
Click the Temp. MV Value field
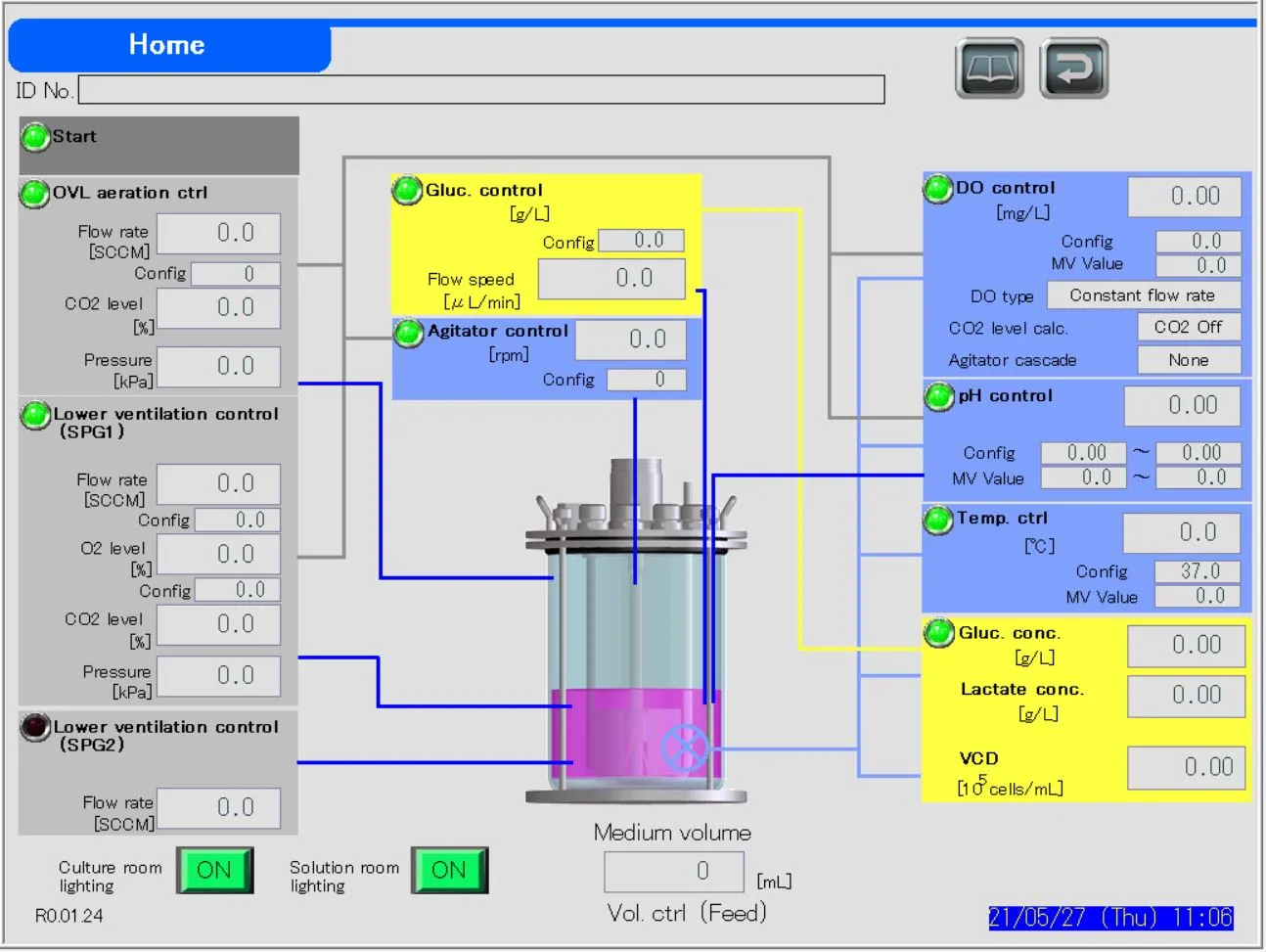click(1198, 596)
